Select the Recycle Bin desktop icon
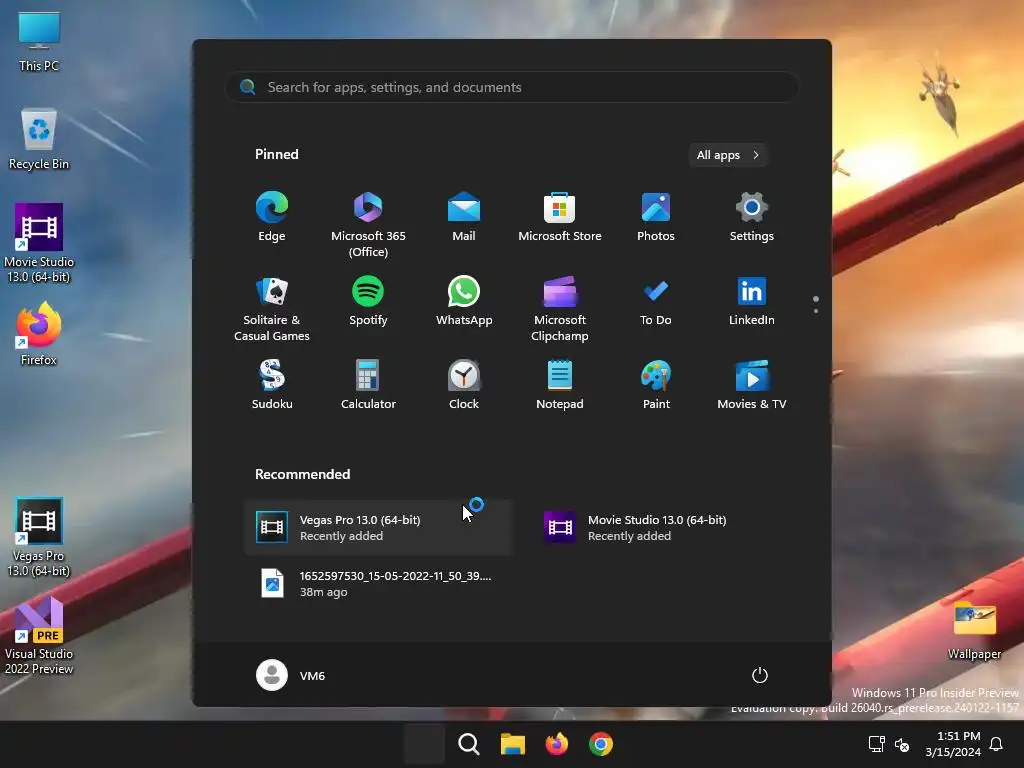 pos(39,139)
